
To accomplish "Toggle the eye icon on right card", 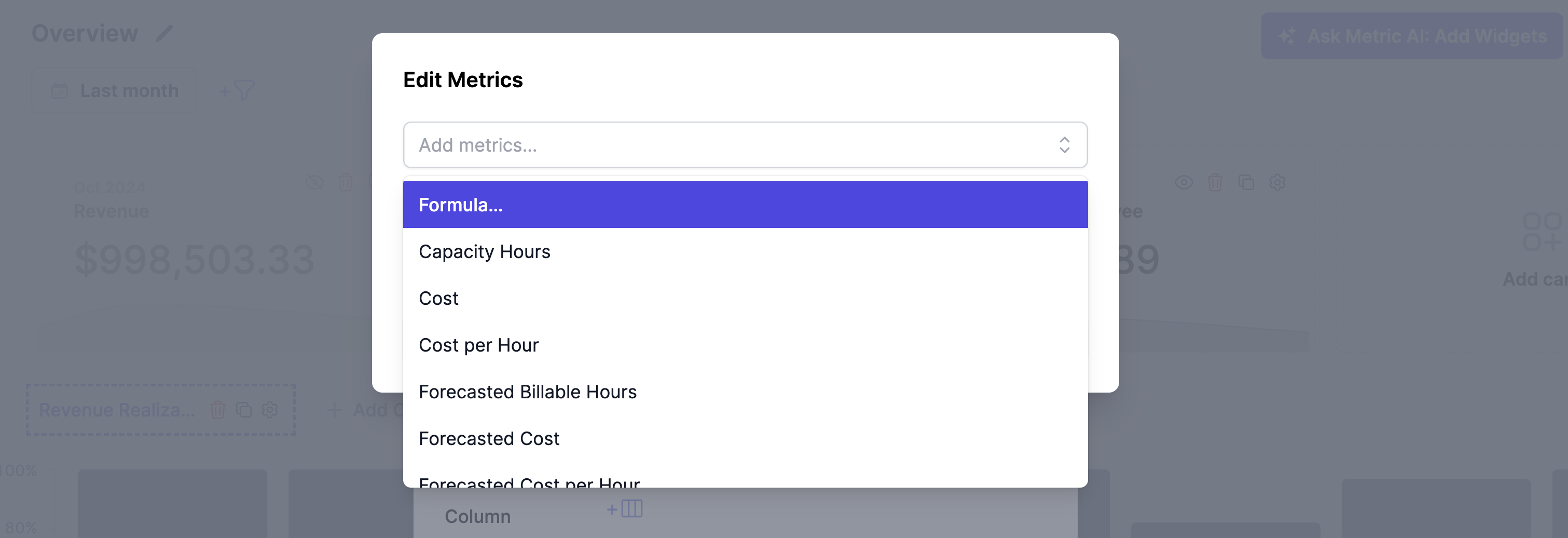I will point(1184,182).
